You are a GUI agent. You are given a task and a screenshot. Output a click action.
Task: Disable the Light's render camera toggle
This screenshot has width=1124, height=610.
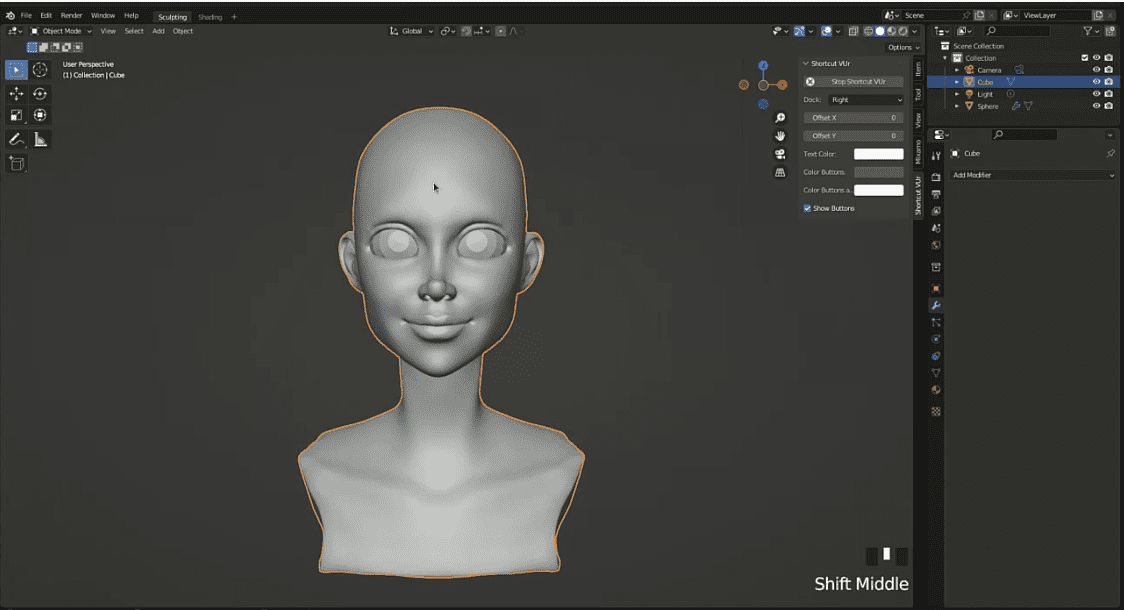point(1108,94)
